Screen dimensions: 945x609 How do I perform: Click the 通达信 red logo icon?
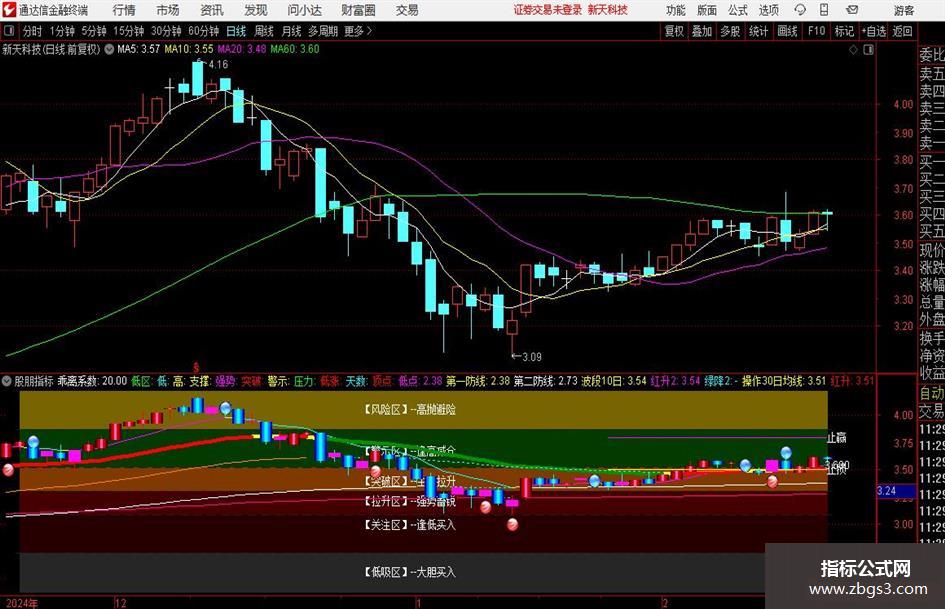click(x=9, y=10)
